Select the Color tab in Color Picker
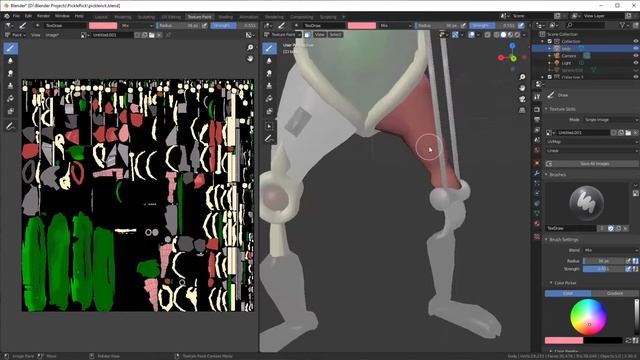Viewport: 640px width, 360px height. [568, 293]
